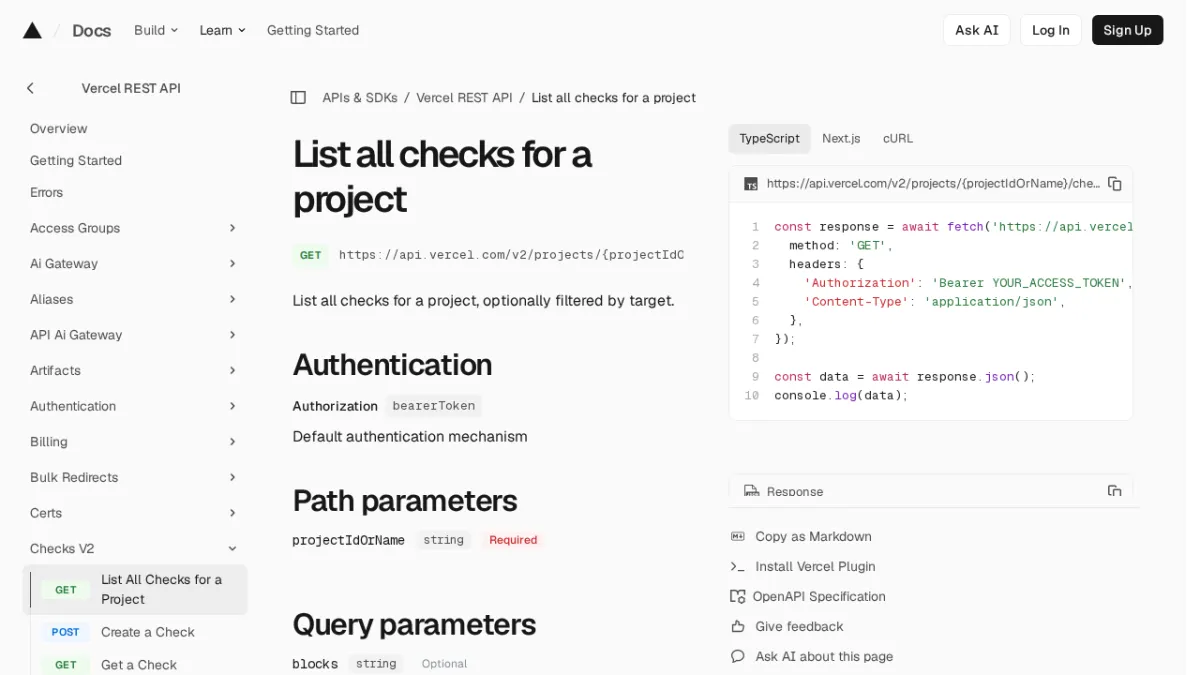
Task: Click the Authentication section heading
Action: point(392,365)
